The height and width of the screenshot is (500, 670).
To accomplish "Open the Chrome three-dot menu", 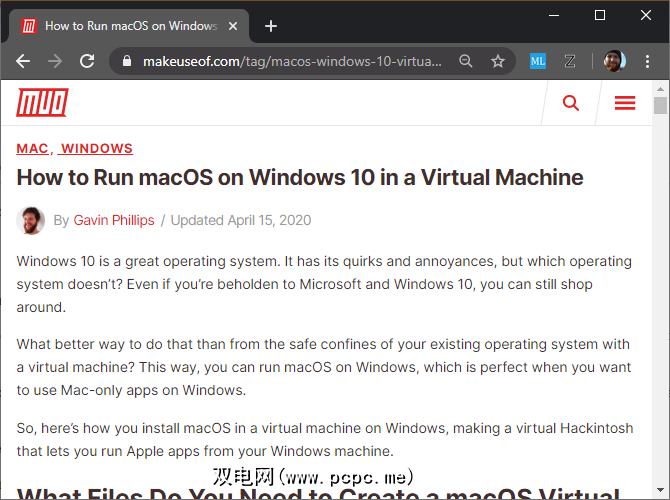I will pyautogui.click(x=647, y=61).
